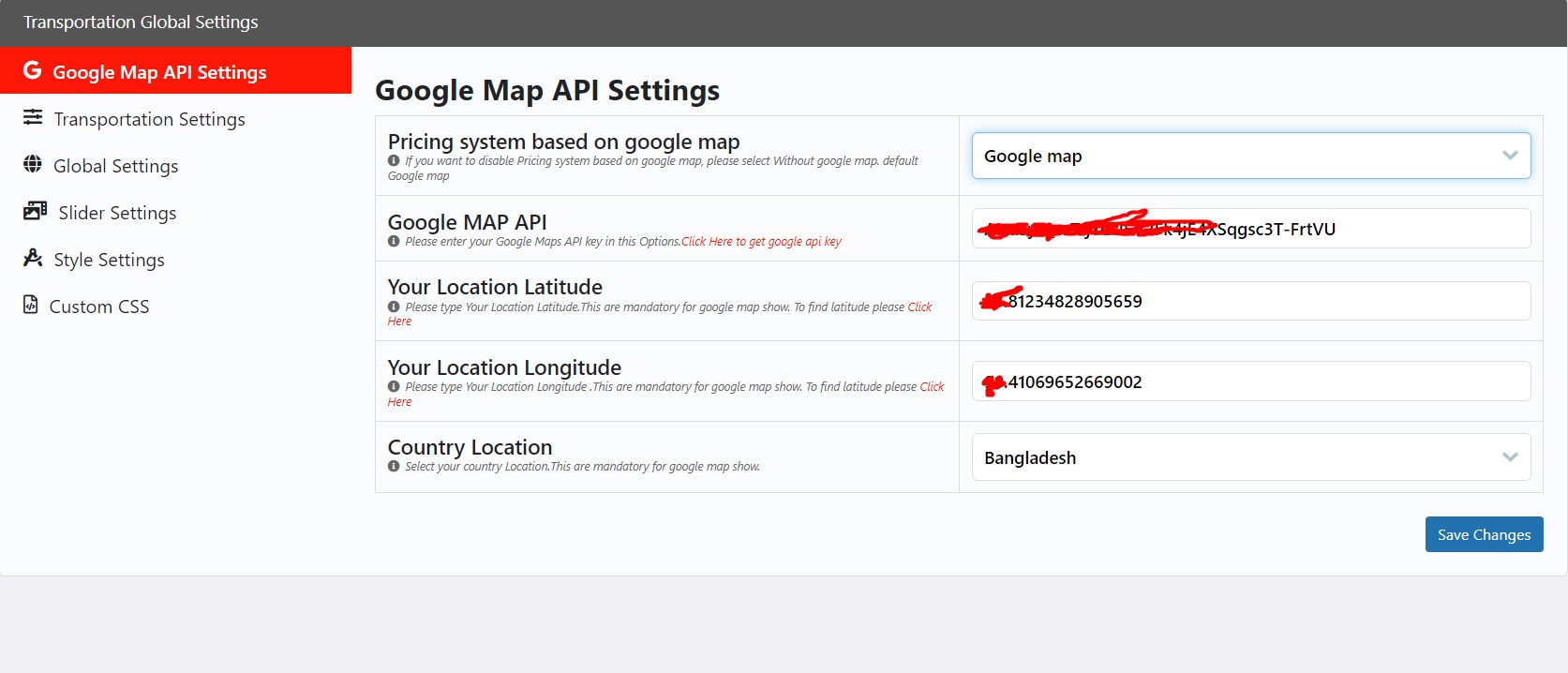This screenshot has width=1568, height=673.
Task: Open the Google map pricing system dropdown
Action: (x=1251, y=156)
